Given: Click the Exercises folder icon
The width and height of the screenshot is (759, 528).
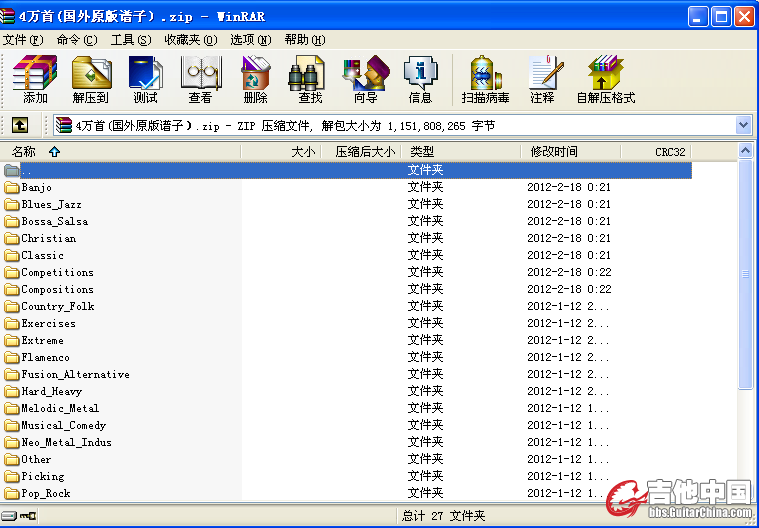Looking at the screenshot, I should pyautogui.click(x=12, y=323).
